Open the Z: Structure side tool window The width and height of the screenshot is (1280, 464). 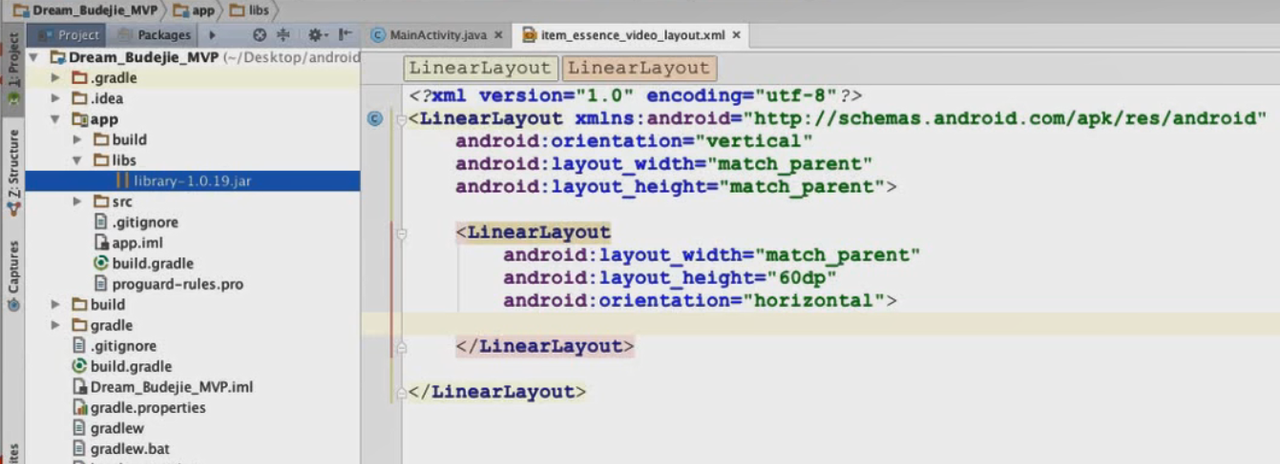pos(13,172)
